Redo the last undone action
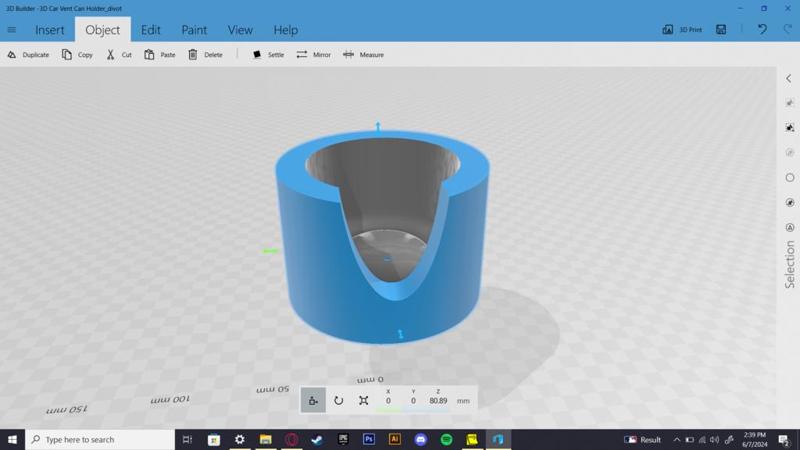Screen dimensions: 800x450 coord(788,30)
